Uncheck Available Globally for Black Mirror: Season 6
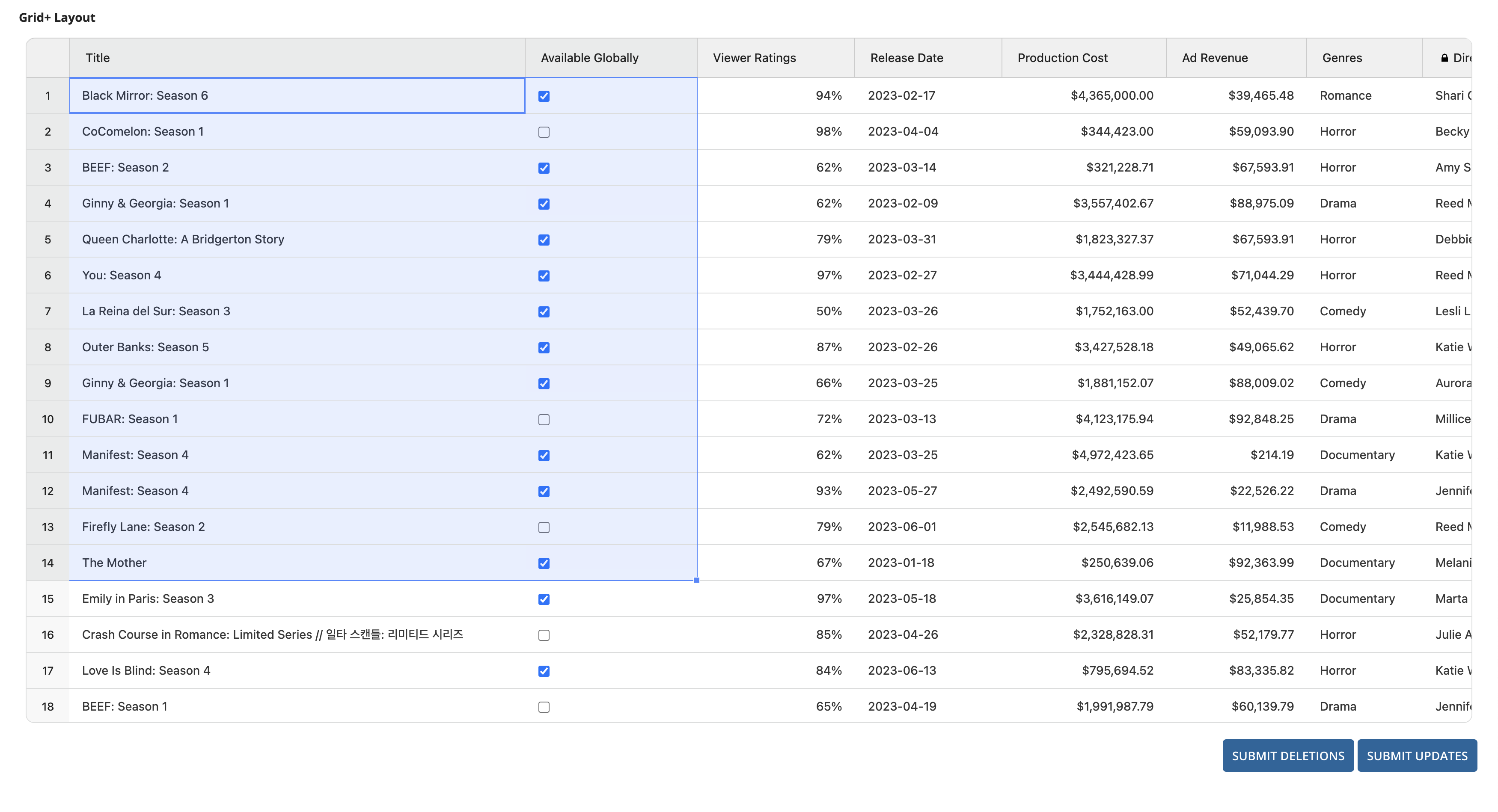 (544, 96)
